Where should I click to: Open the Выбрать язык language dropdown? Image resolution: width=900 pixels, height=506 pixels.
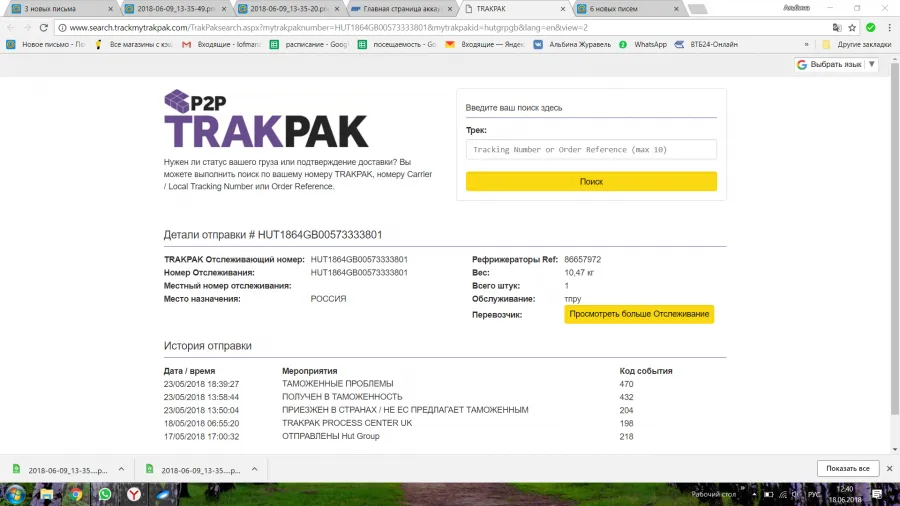836,64
